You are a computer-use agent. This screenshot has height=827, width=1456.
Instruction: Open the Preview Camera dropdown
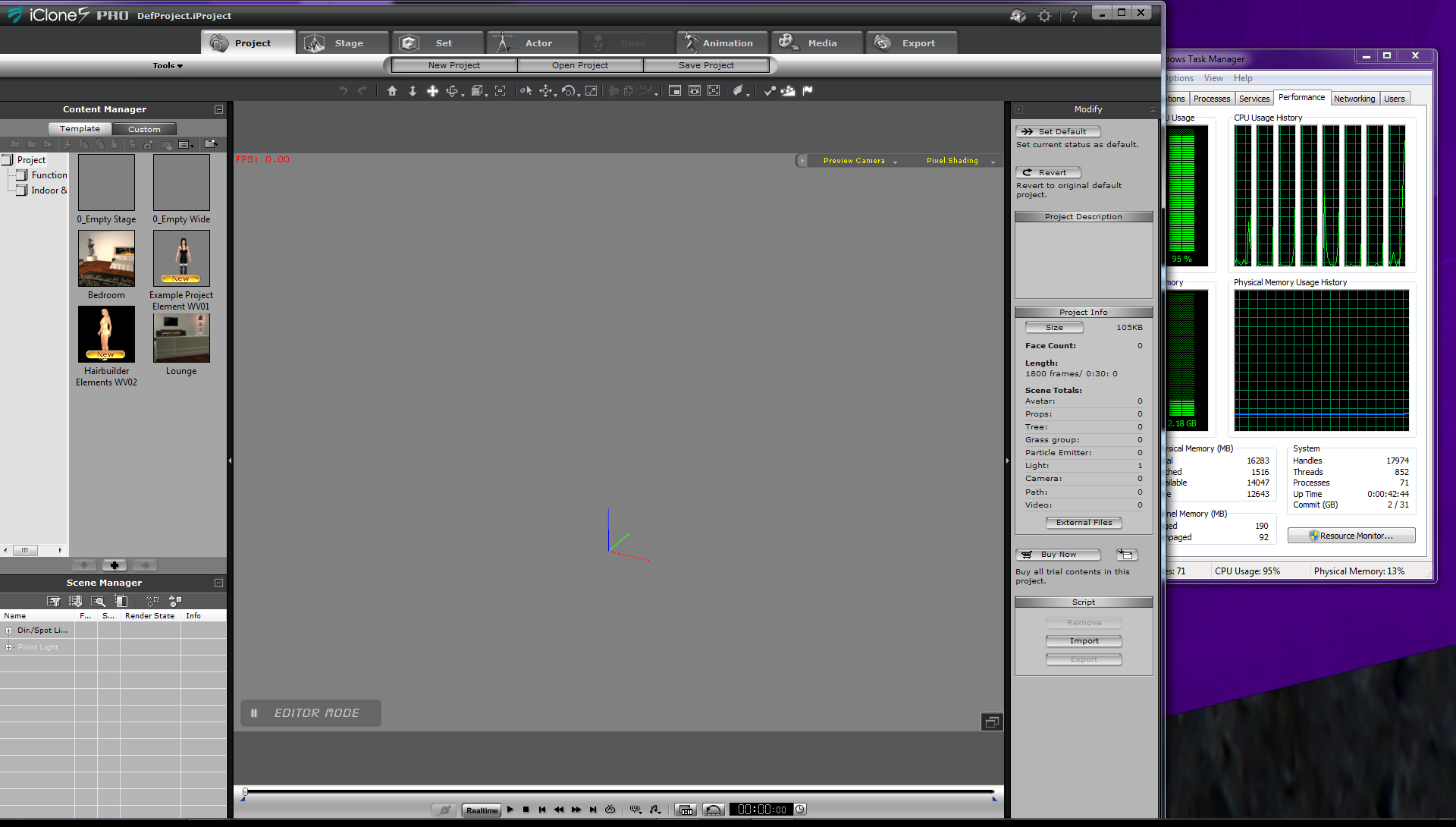click(859, 161)
